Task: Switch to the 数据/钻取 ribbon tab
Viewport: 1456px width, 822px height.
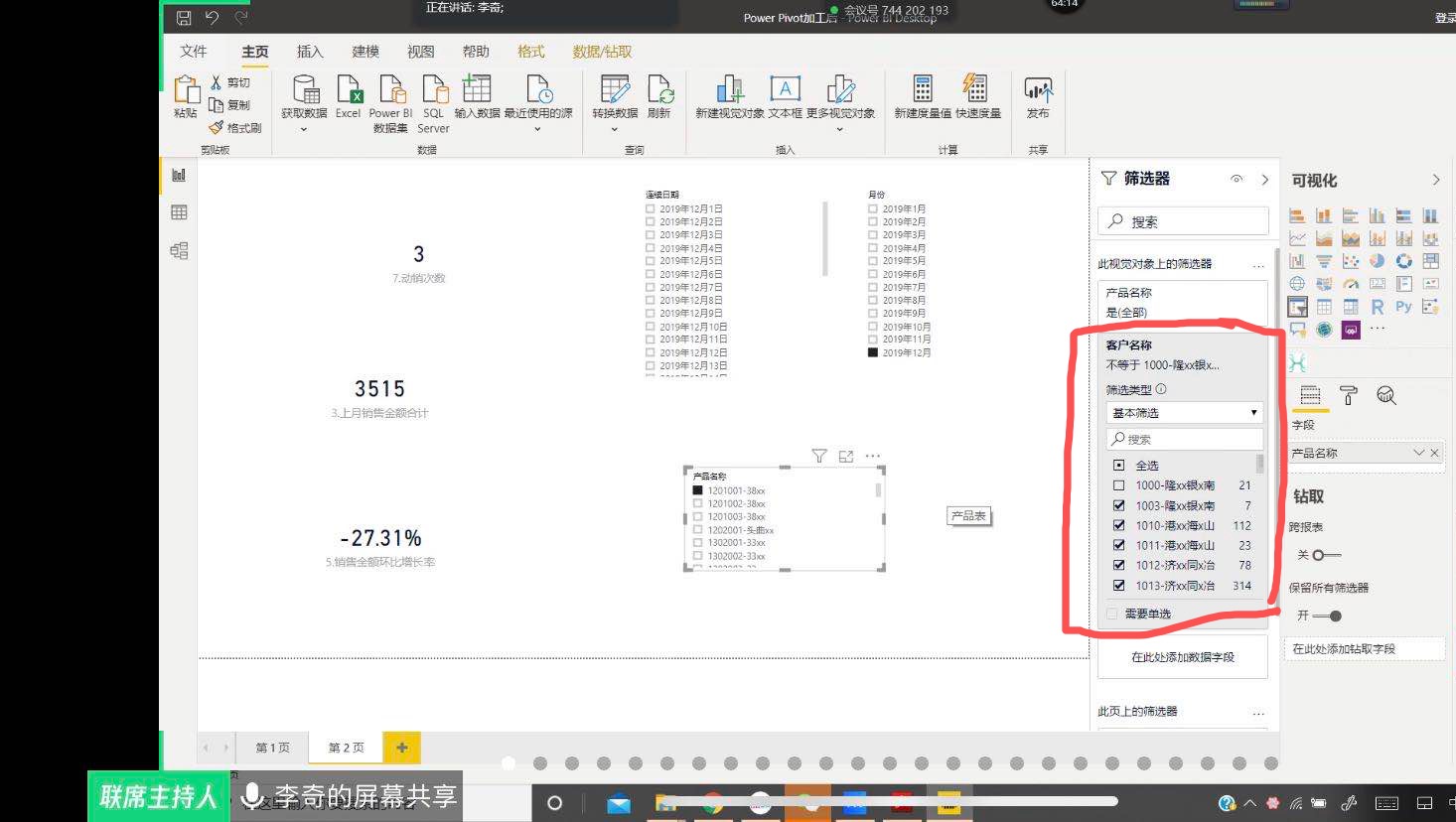Action: (x=602, y=52)
